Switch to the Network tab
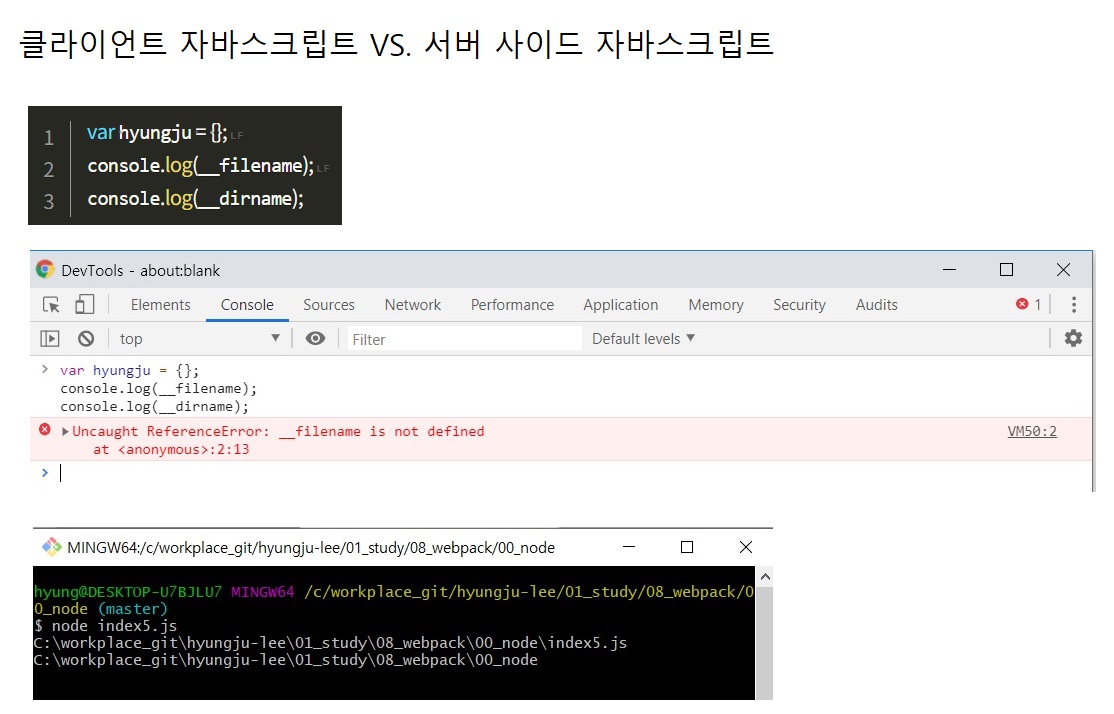The height and width of the screenshot is (714, 1114). 412,305
